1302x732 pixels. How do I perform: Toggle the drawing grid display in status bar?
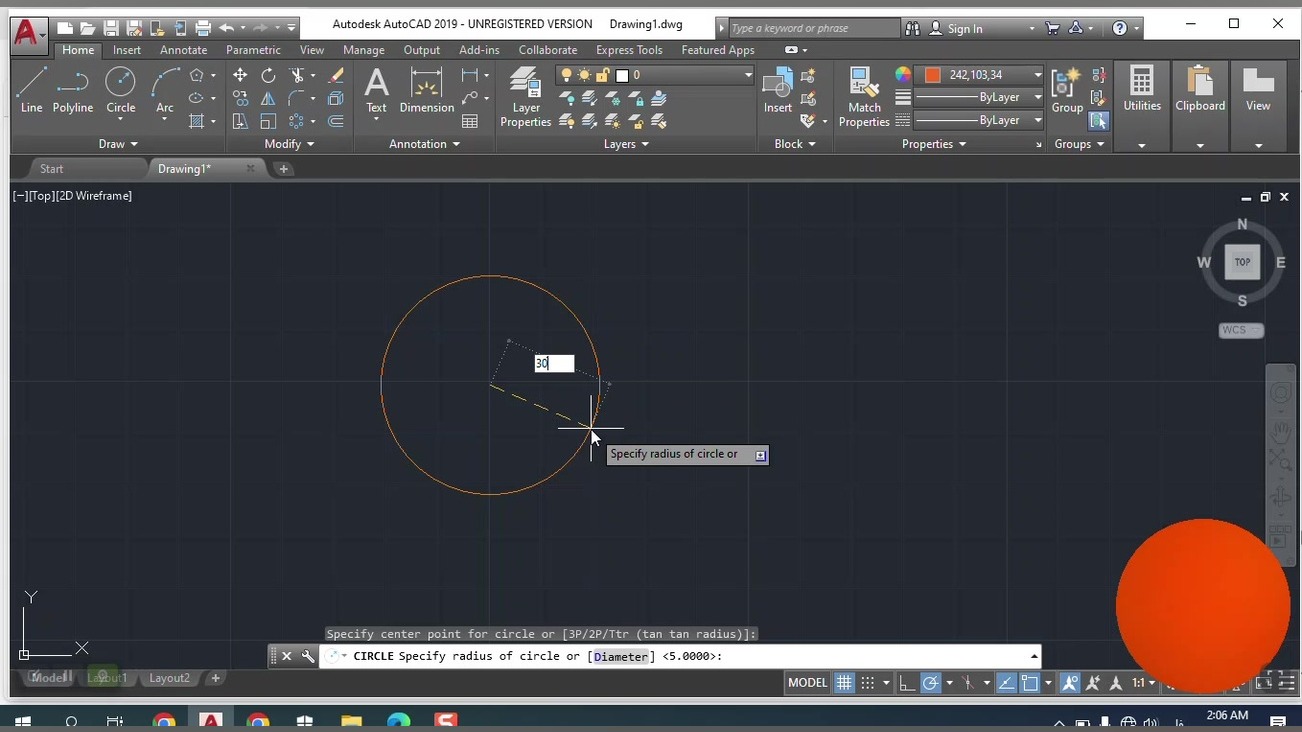click(844, 683)
